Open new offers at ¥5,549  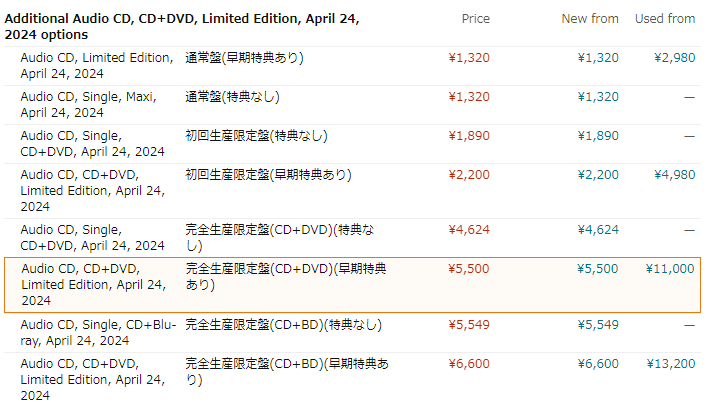[598, 325]
